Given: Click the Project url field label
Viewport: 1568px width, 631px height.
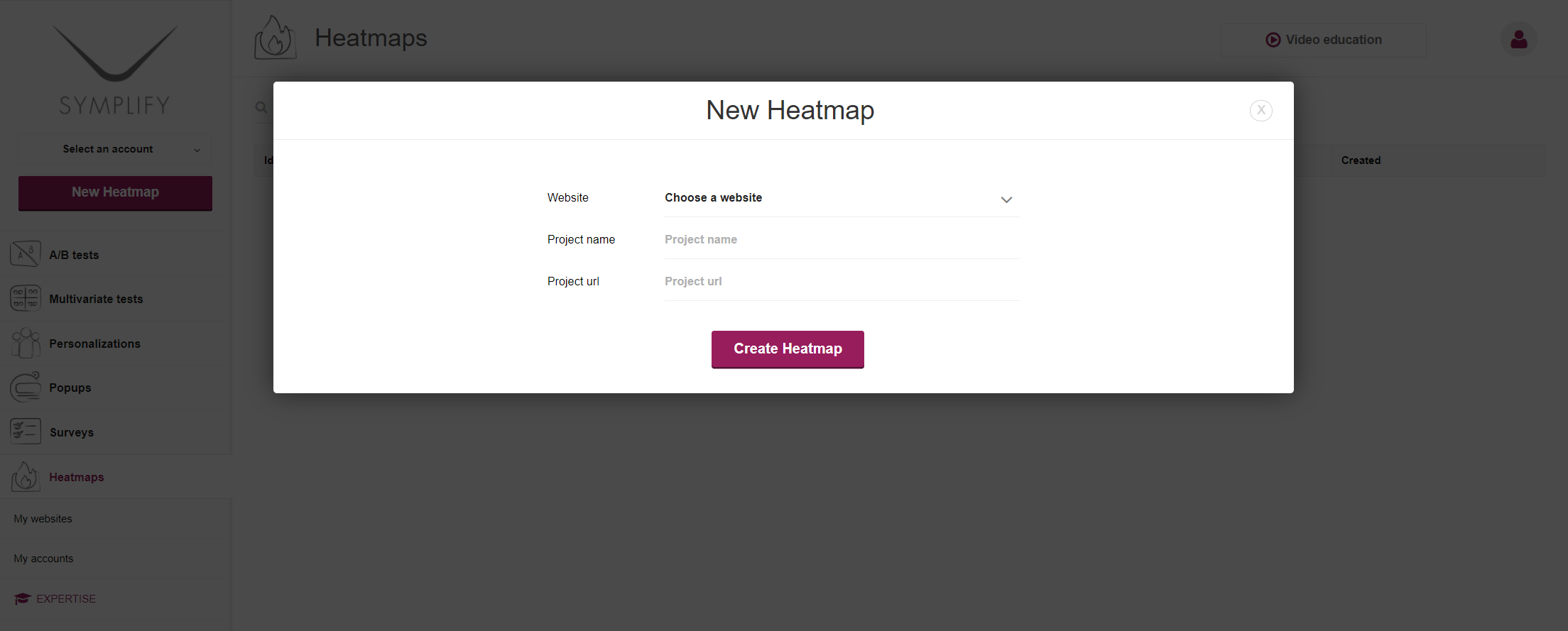Looking at the screenshot, I should coord(573,281).
